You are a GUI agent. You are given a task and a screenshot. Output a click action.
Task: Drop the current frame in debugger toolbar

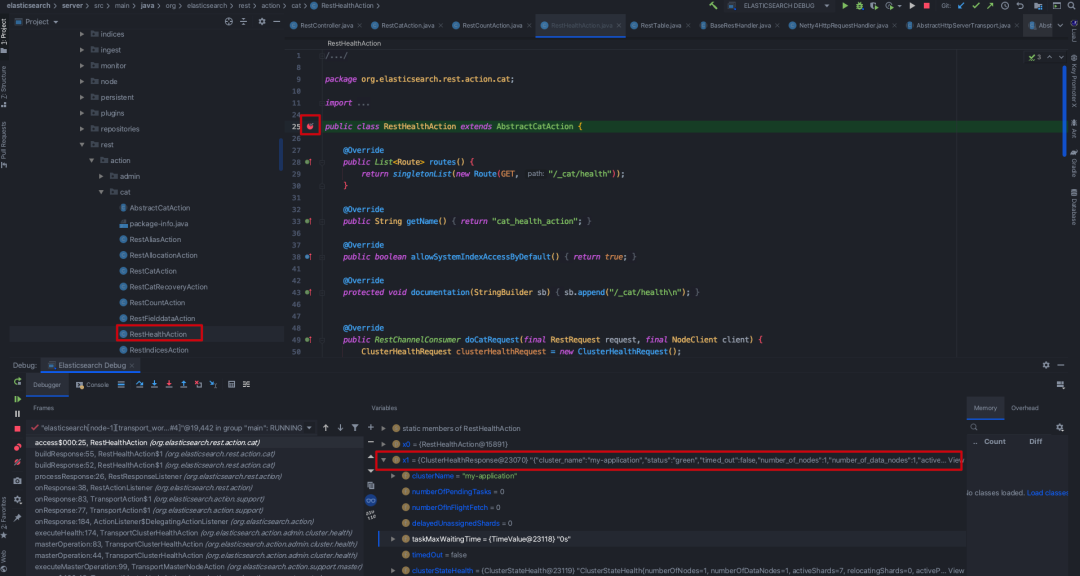pos(198,384)
